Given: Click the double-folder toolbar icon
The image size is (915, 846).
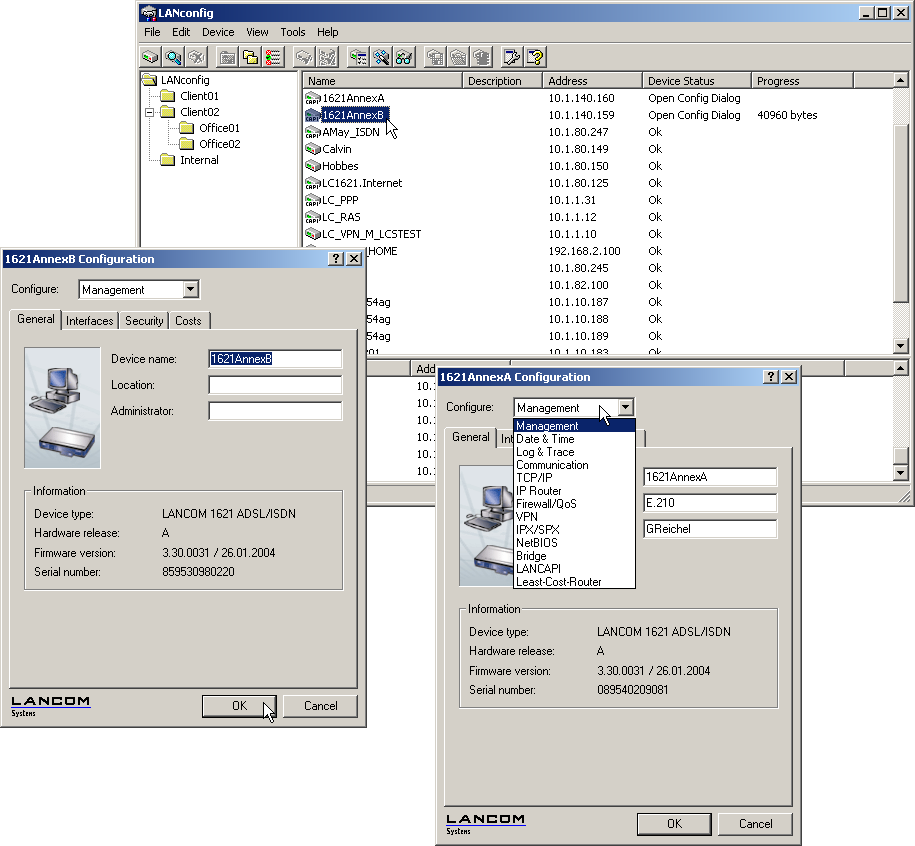Looking at the screenshot, I should click(250, 57).
